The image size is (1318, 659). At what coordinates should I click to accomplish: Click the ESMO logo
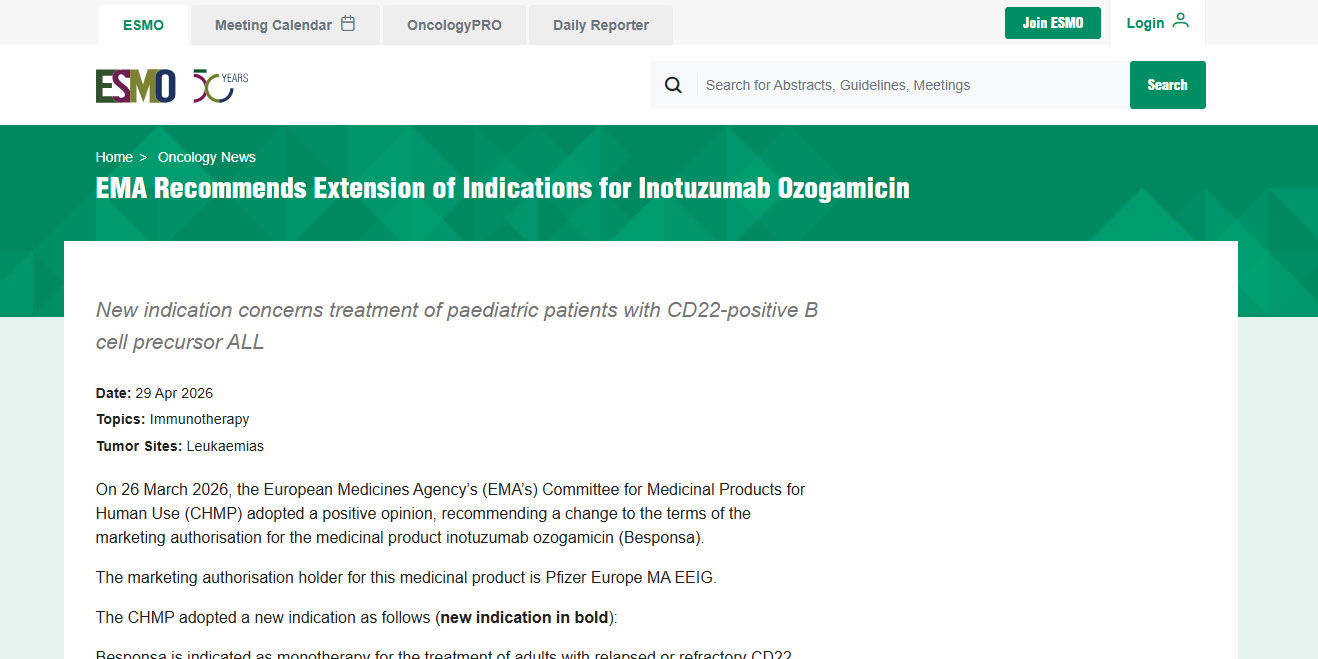click(135, 86)
